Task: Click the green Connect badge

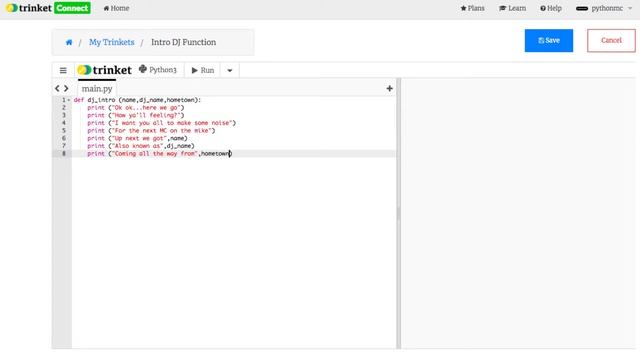Action: (72, 8)
